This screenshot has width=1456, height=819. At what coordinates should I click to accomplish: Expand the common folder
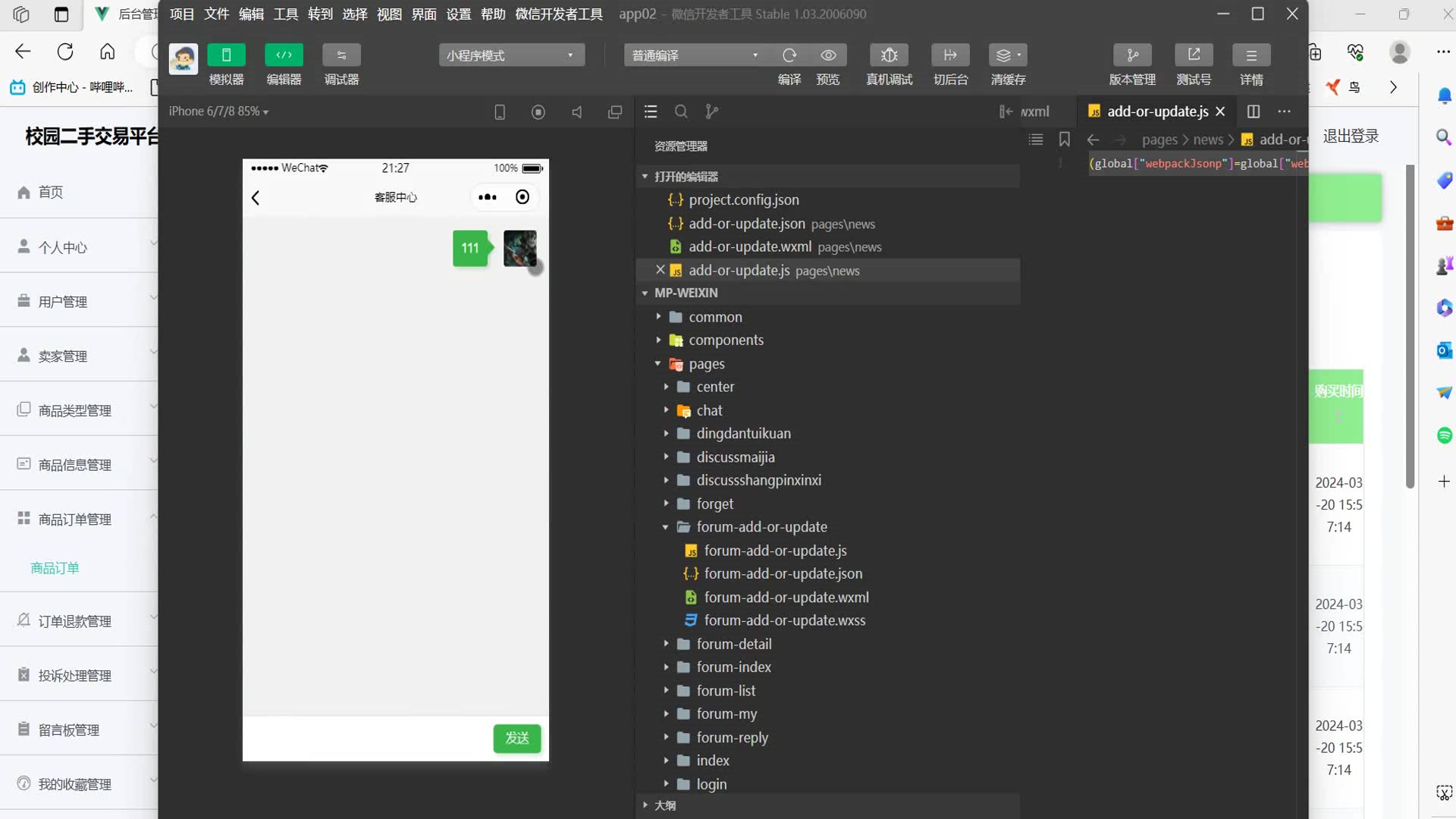pyautogui.click(x=828, y=317)
